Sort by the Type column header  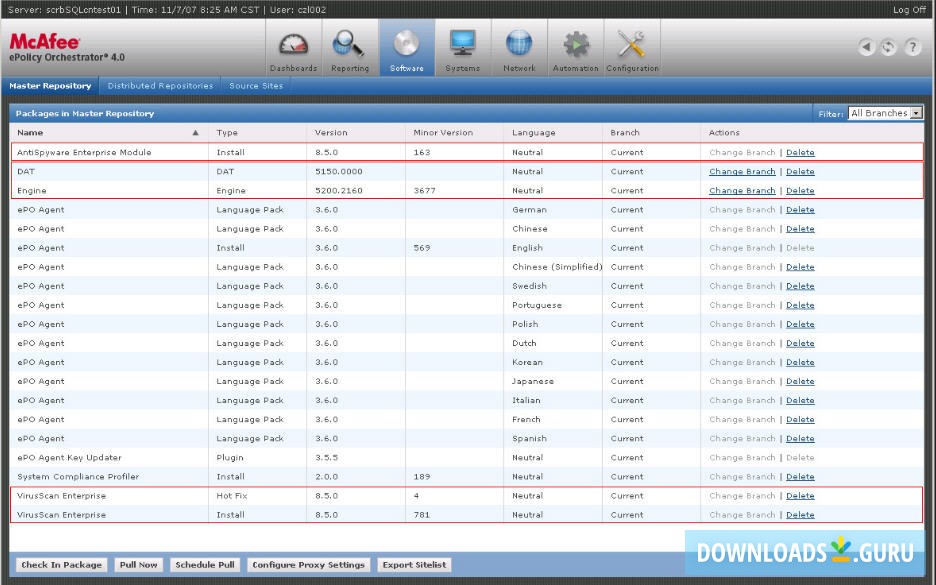tap(227, 133)
